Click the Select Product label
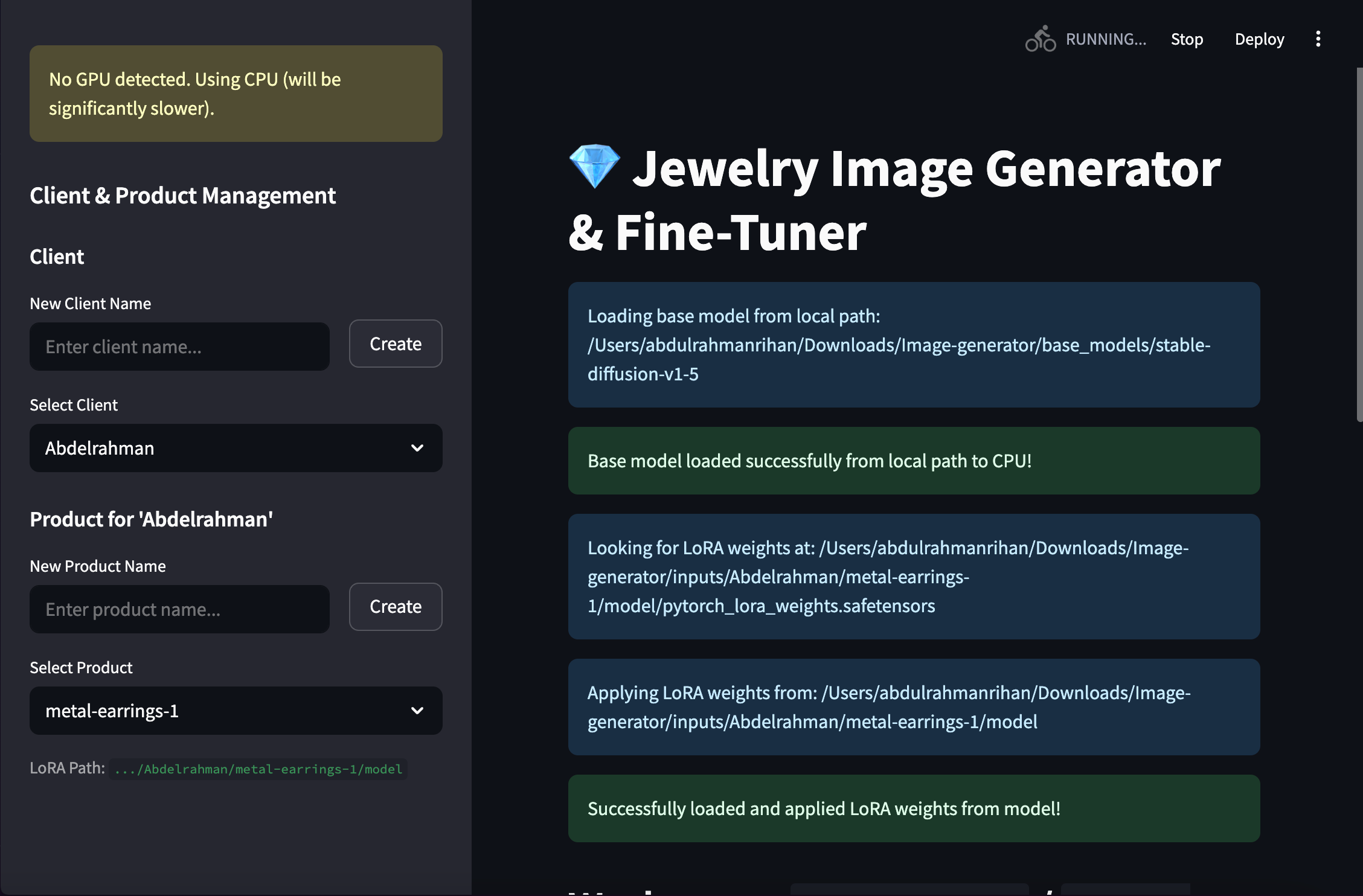This screenshot has height=896, width=1363. click(81, 668)
